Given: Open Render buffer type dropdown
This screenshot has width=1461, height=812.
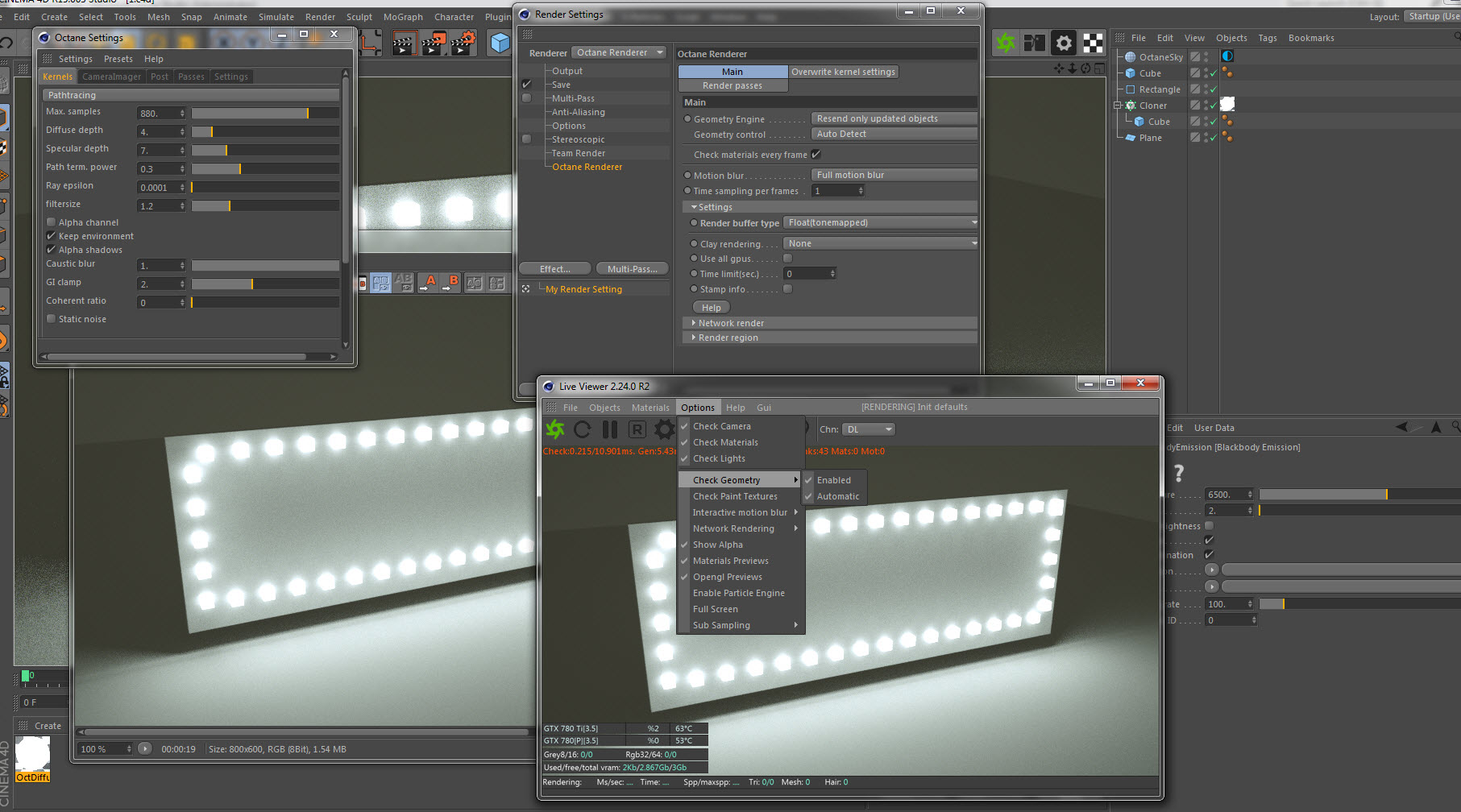Looking at the screenshot, I should pyautogui.click(x=881, y=222).
